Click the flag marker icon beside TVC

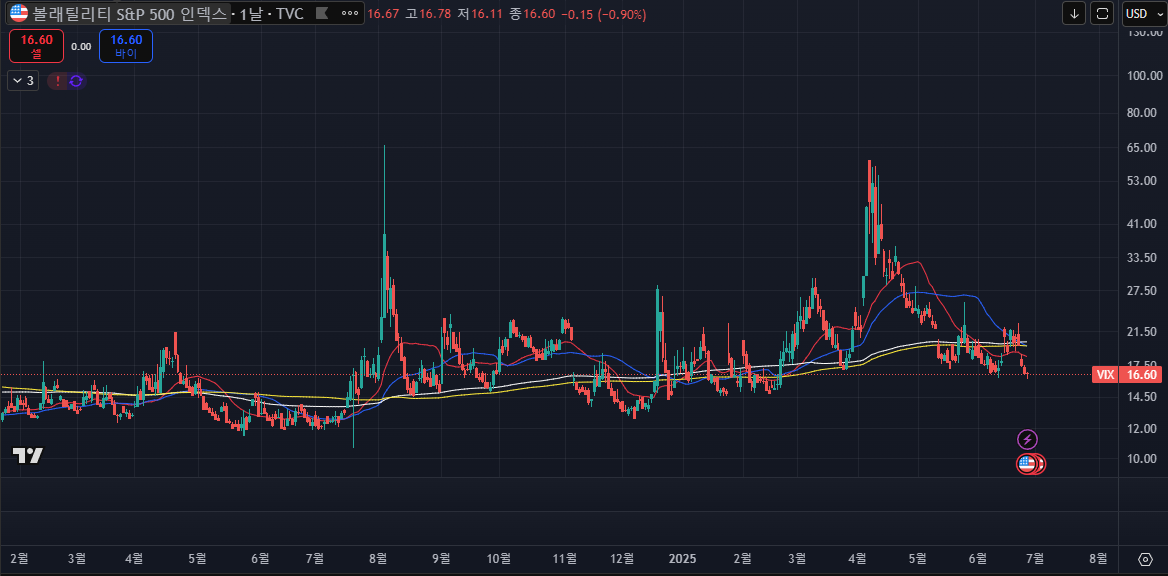tap(320, 14)
